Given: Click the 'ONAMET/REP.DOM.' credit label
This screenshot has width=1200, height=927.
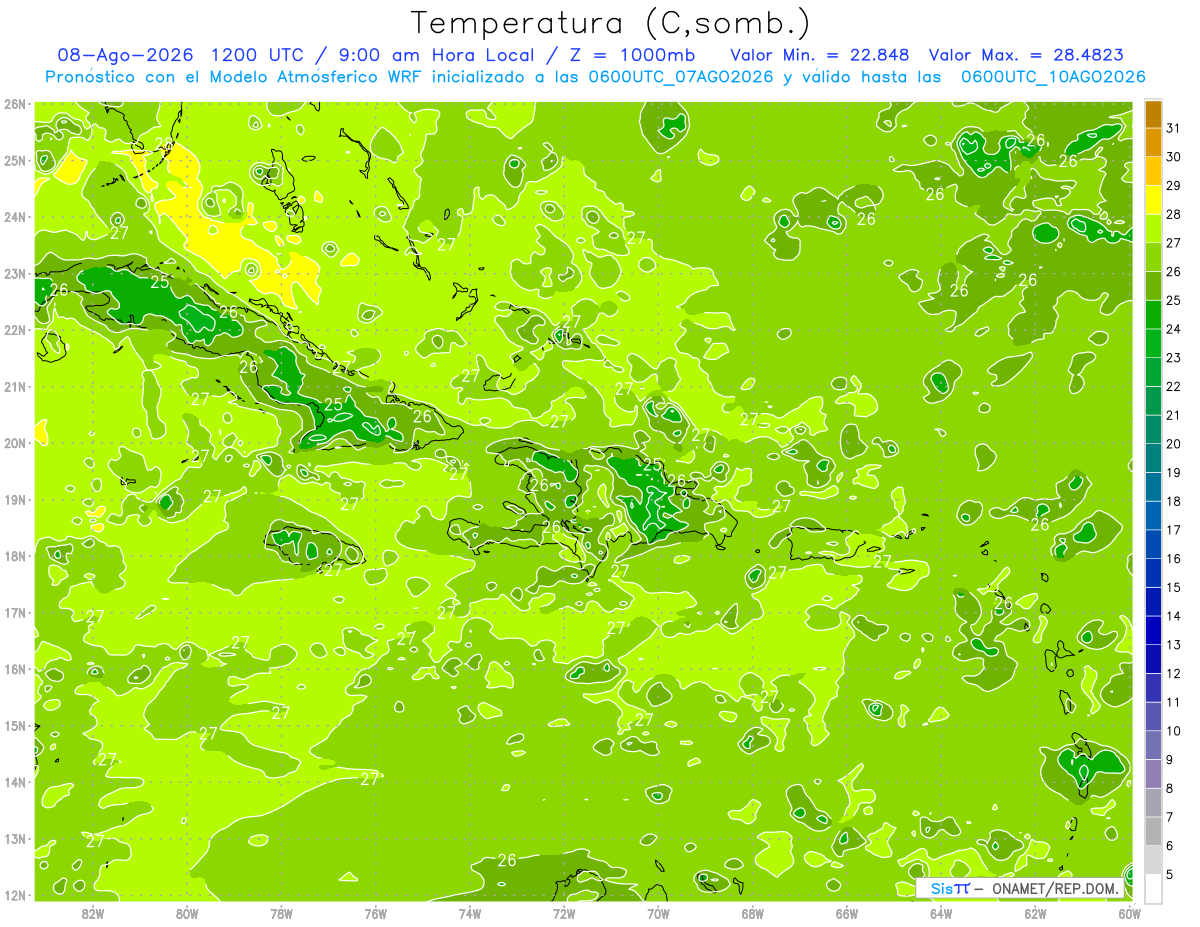Looking at the screenshot, I should point(1054,889).
